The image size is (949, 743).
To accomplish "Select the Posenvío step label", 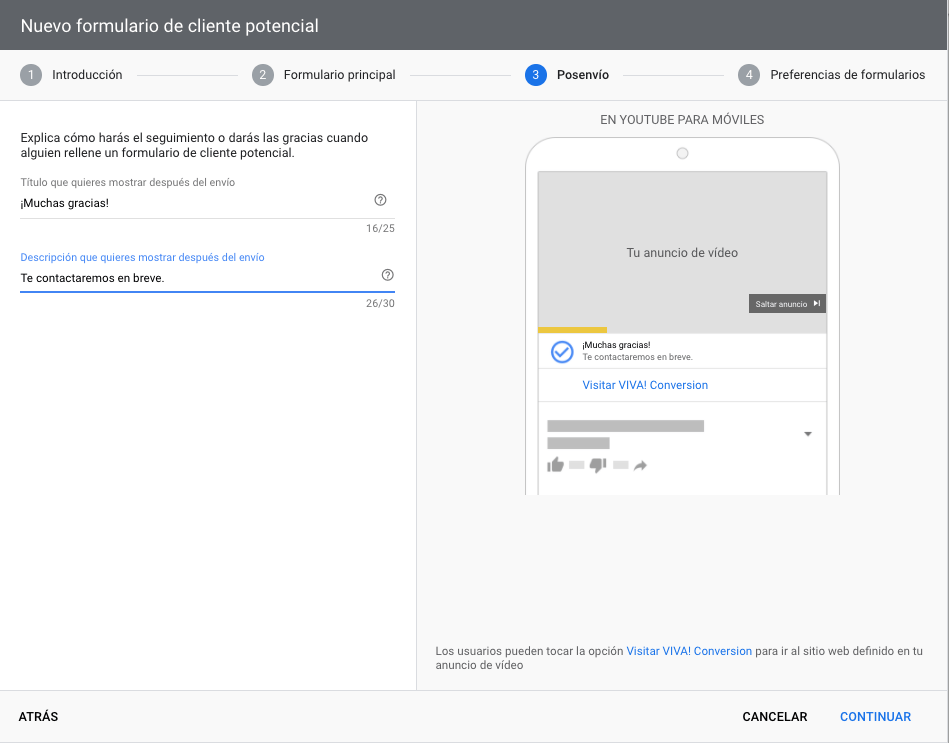I will tap(583, 75).
